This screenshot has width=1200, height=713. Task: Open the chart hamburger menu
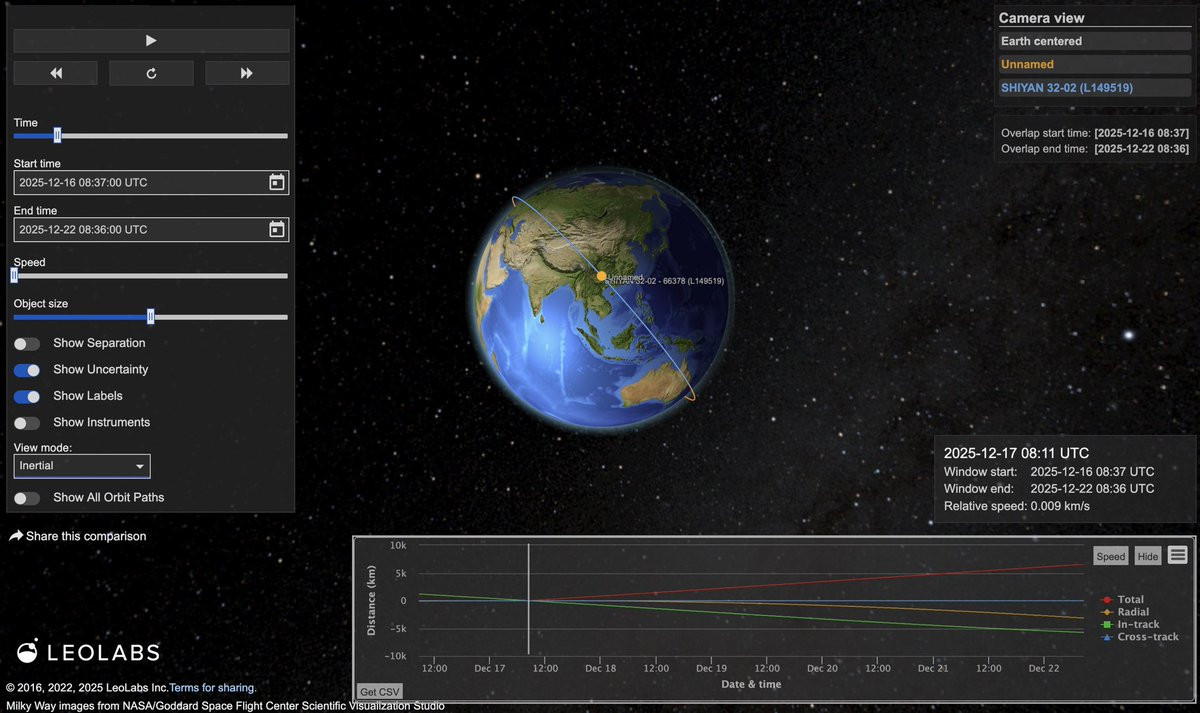(1177, 555)
